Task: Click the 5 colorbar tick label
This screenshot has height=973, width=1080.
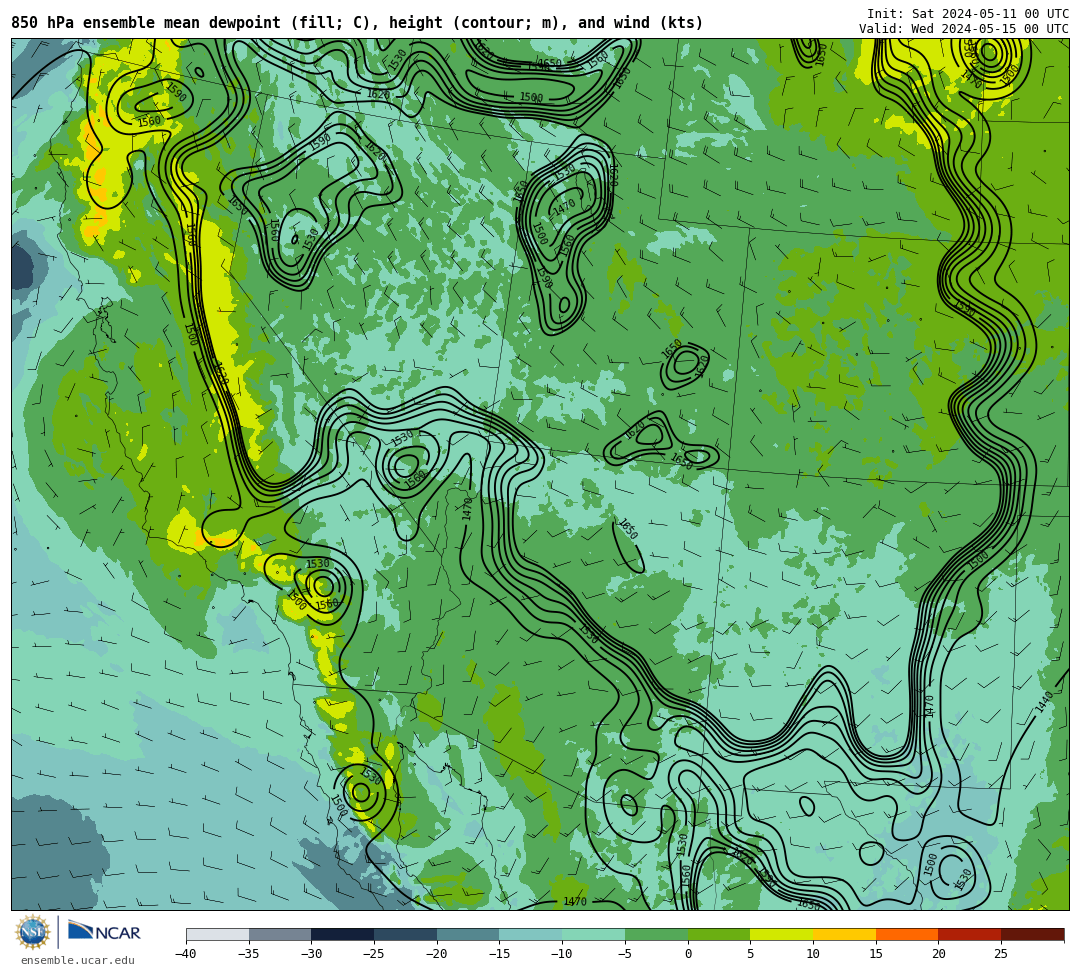Action: coord(750,954)
